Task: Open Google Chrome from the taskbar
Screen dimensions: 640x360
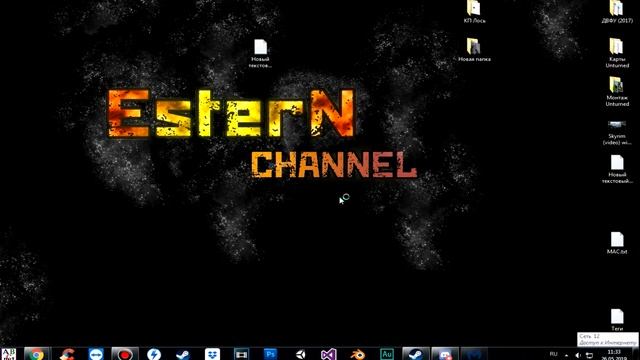Action: click(x=36, y=354)
